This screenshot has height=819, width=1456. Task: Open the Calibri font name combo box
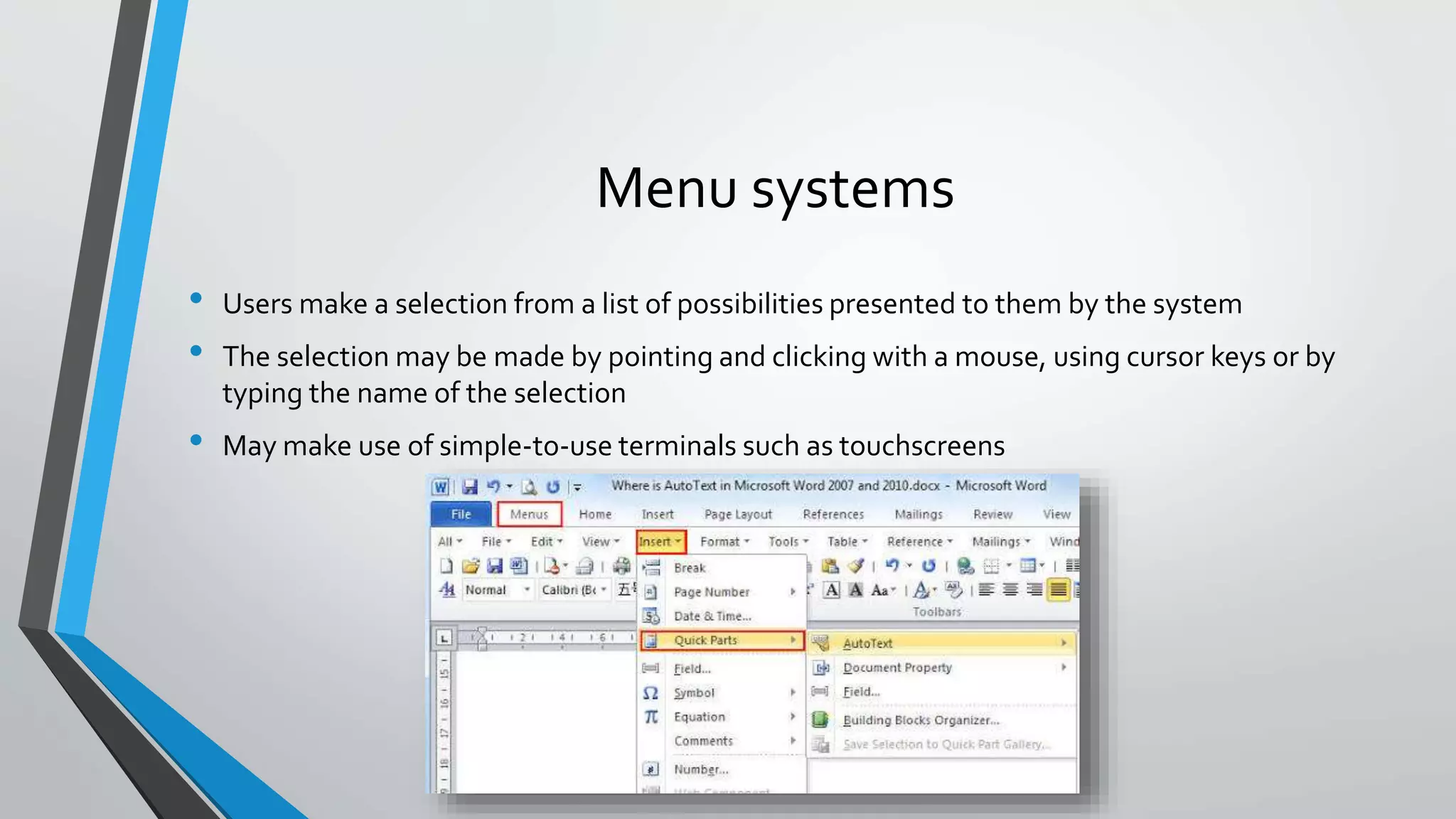point(574,590)
